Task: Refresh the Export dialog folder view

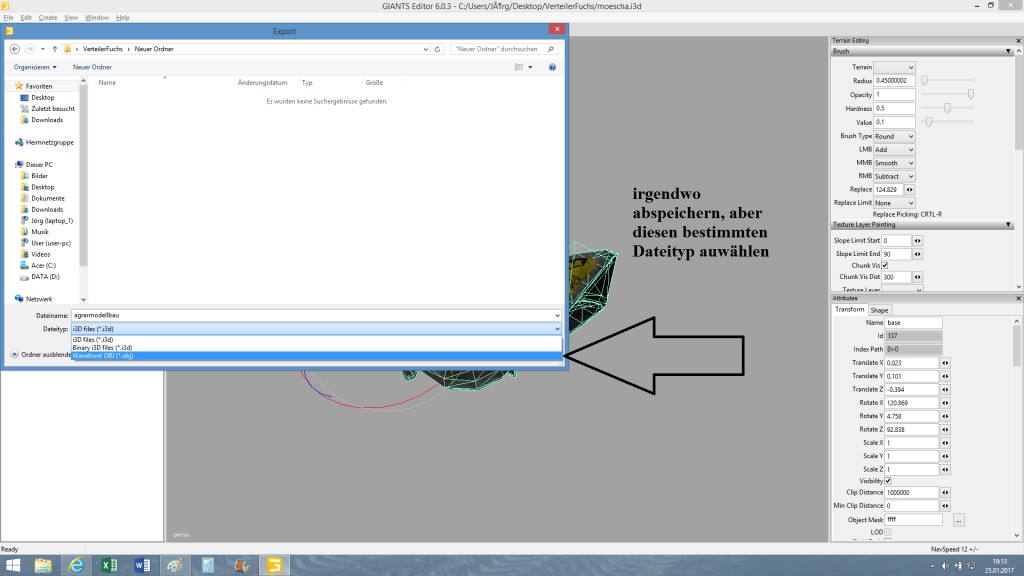Action: point(438,49)
